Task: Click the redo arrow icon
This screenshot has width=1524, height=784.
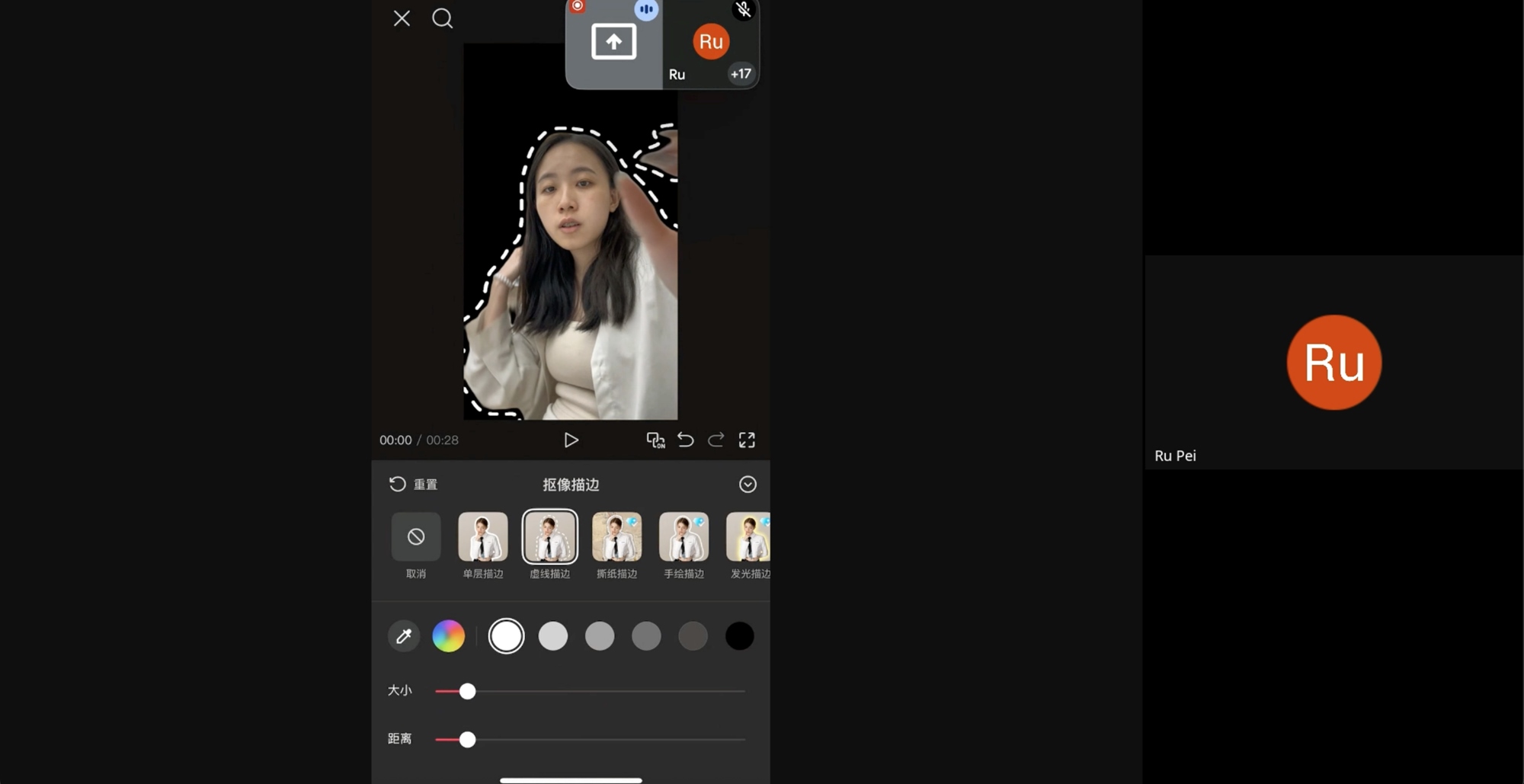Action: coord(716,440)
